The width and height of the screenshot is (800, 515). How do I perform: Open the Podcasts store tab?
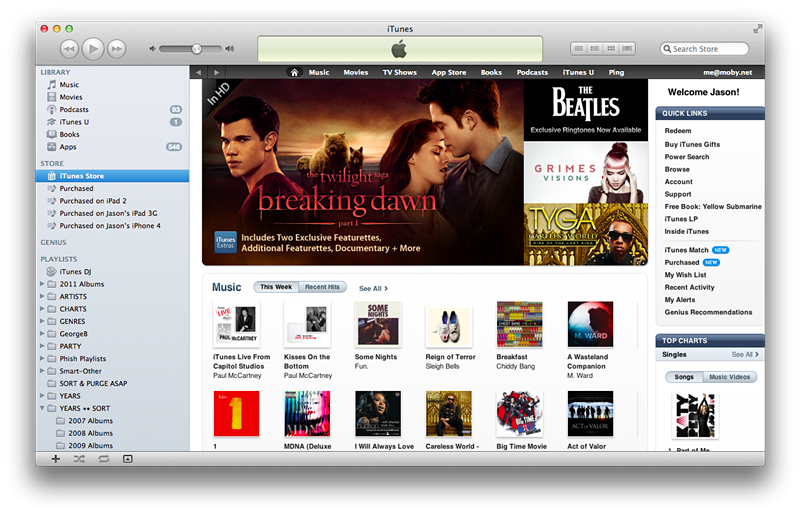click(532, 72)
